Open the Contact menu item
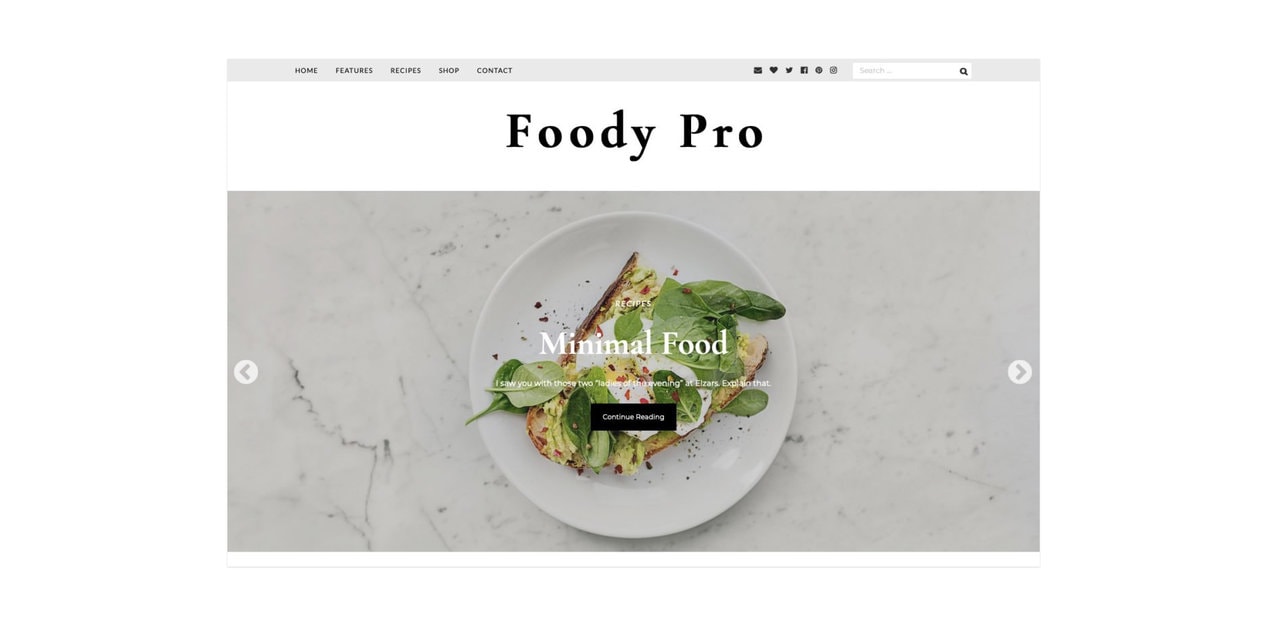 pyautogui.click(x=494, y=71)
